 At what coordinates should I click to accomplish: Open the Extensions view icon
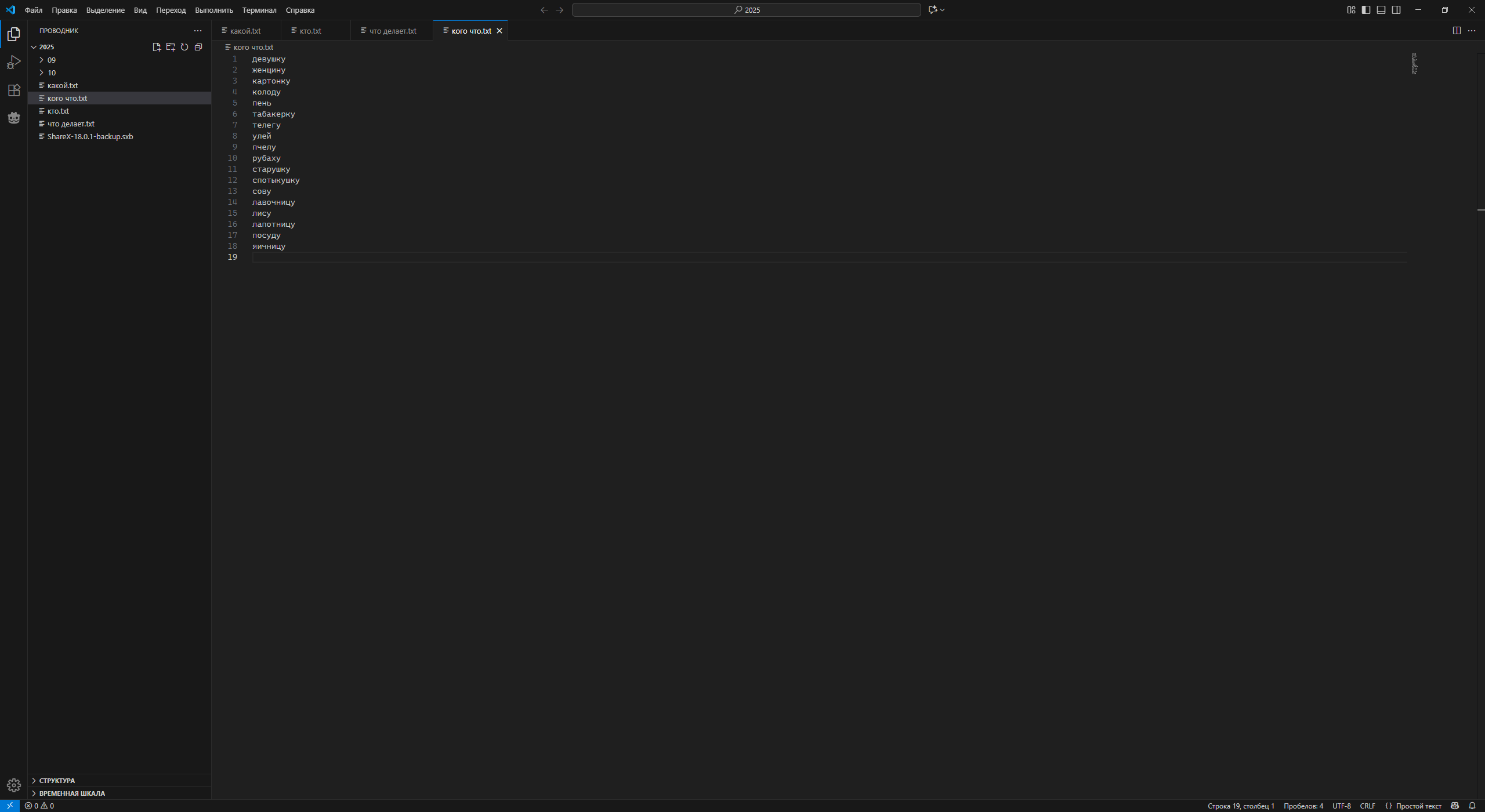14,90
